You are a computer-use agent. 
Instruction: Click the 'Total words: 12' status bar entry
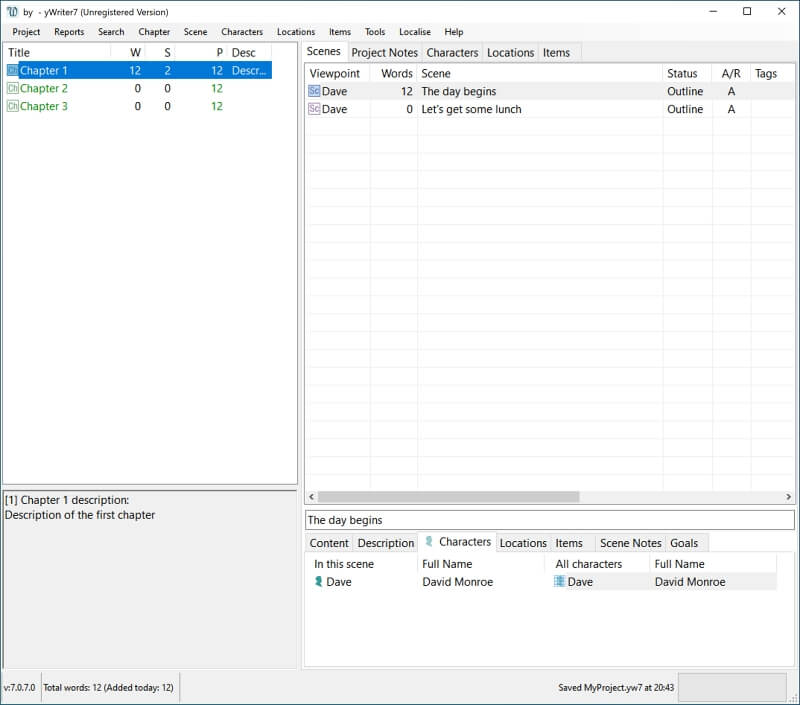pyautogui.click(x=108, y=687)
